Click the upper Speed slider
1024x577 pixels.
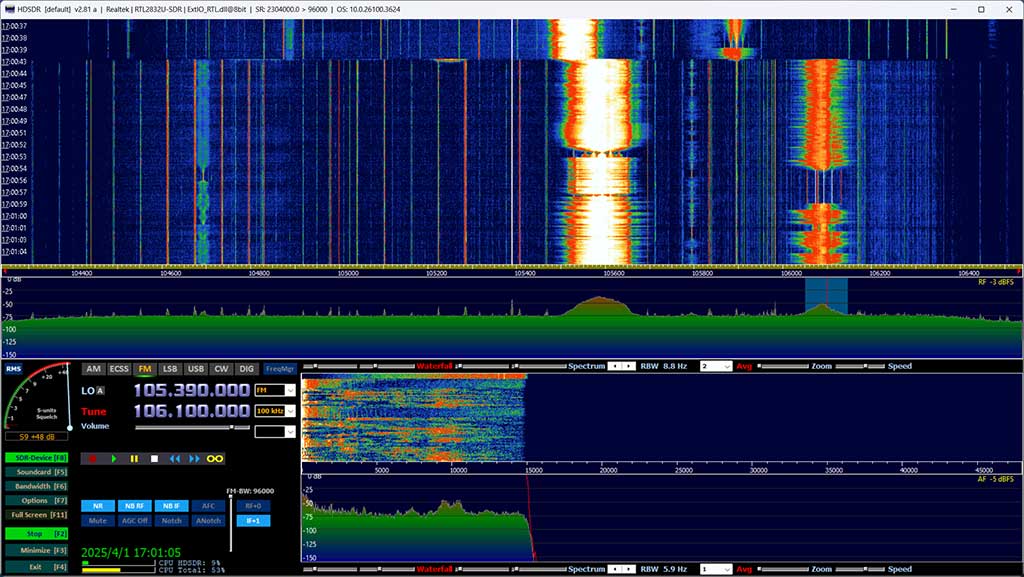861,366
